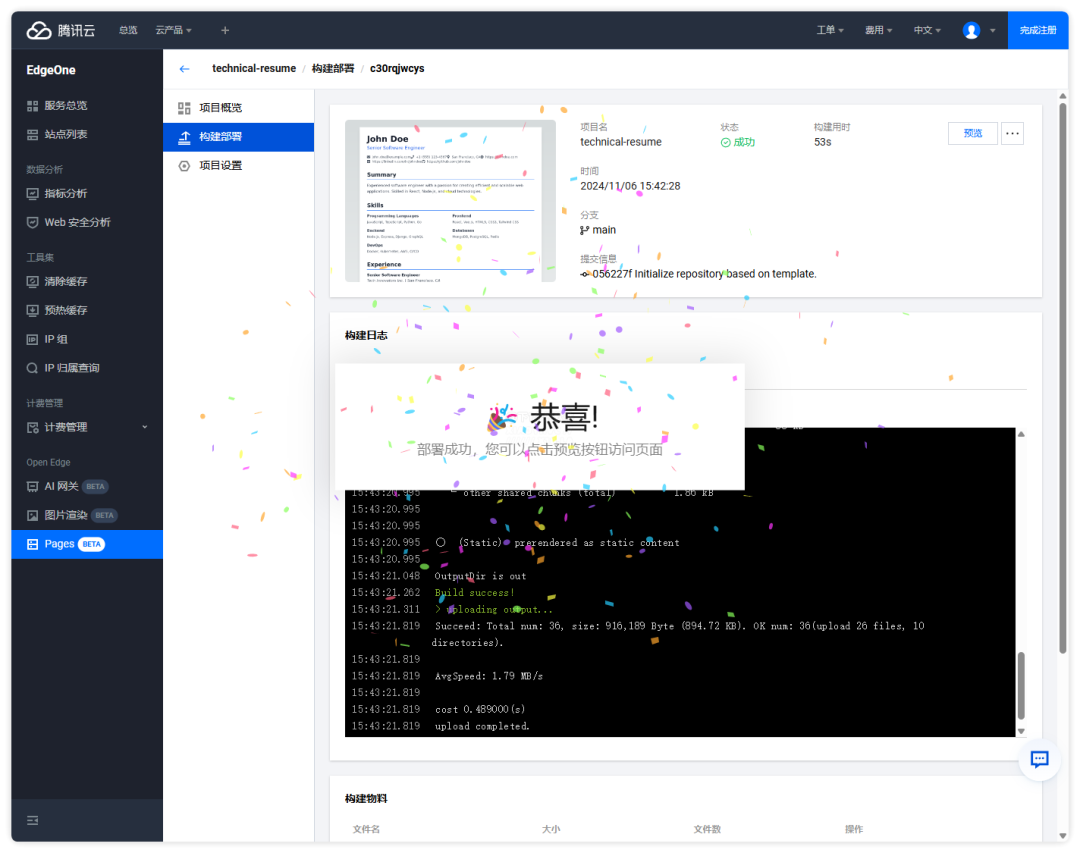Open the 费用 dropdown menu
The image size is (1080, 853).
[x=879, y=30]
